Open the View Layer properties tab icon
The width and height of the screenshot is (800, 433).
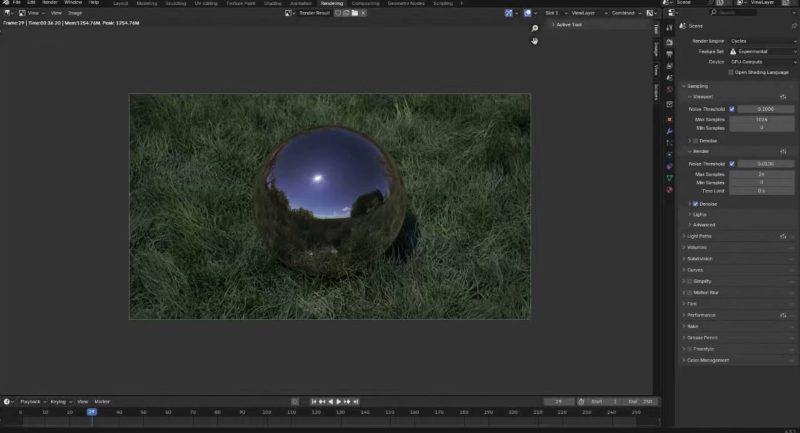[x=669, y=66]
